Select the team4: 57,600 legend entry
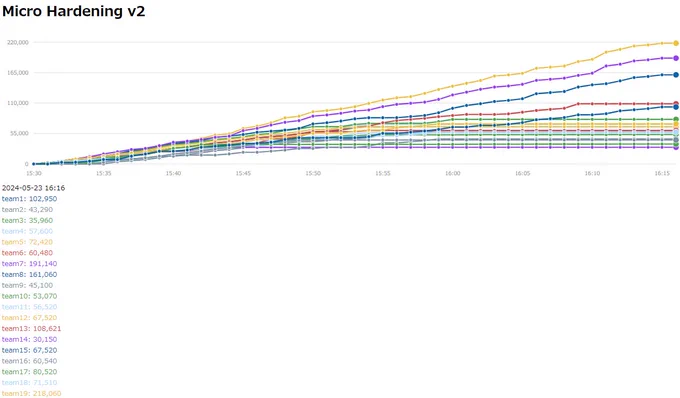This screenshot has width=680, height=398. point(27,231)
